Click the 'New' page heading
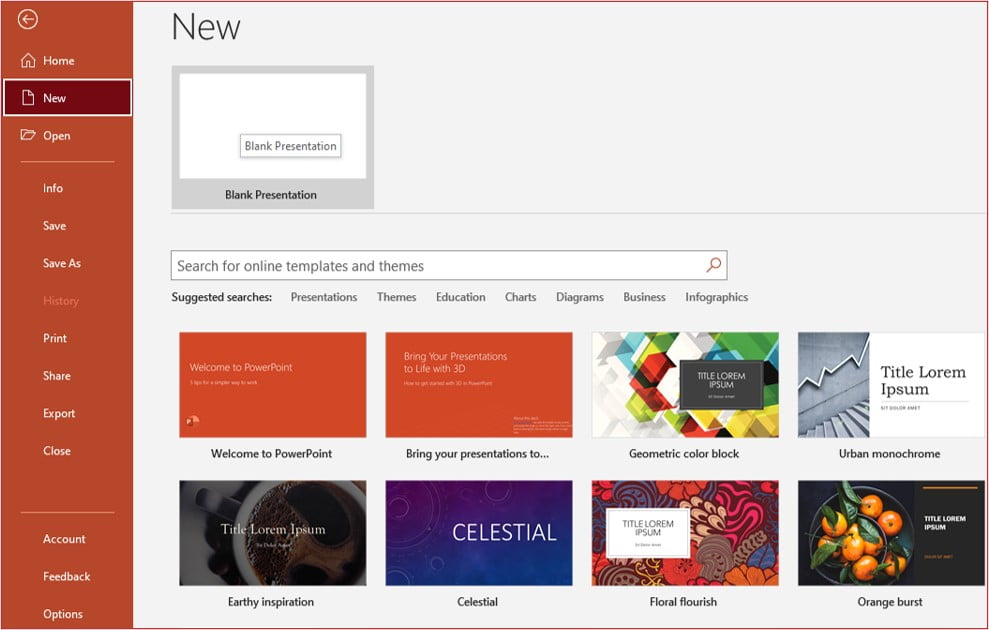Screen dimensions: 989x630 206,27
